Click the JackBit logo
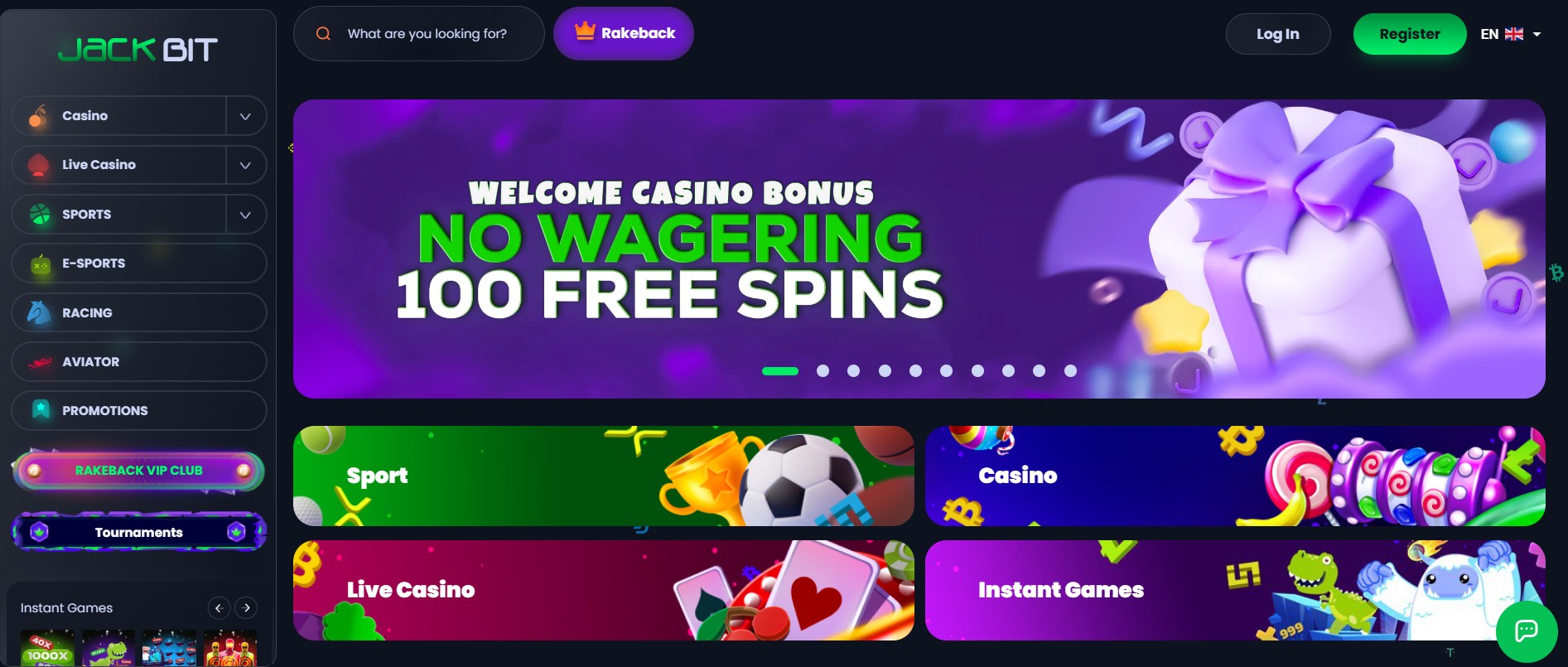Screen dimensions: 1568x667 tap(138, 51)
